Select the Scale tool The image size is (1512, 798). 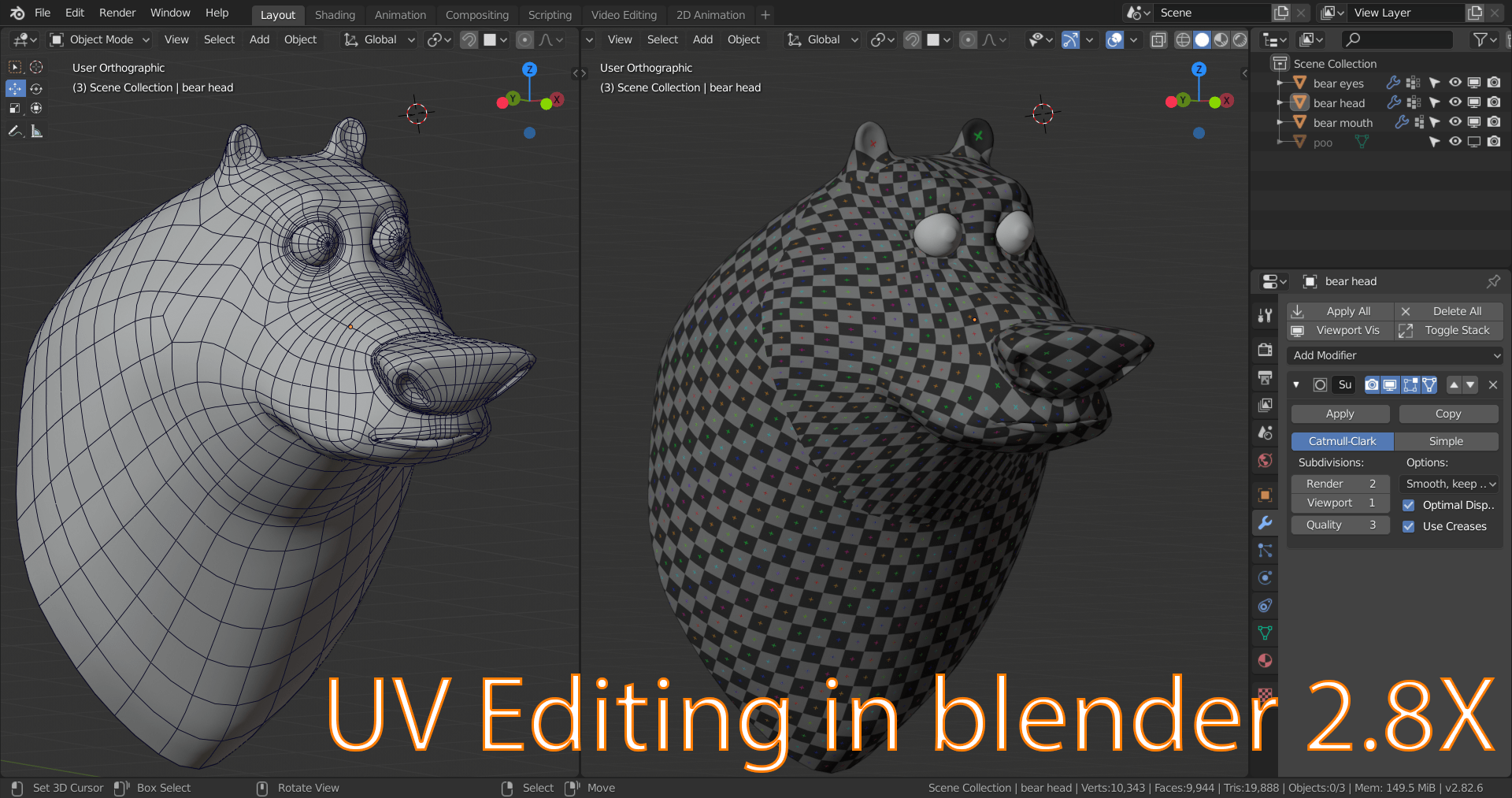(15, 109)
